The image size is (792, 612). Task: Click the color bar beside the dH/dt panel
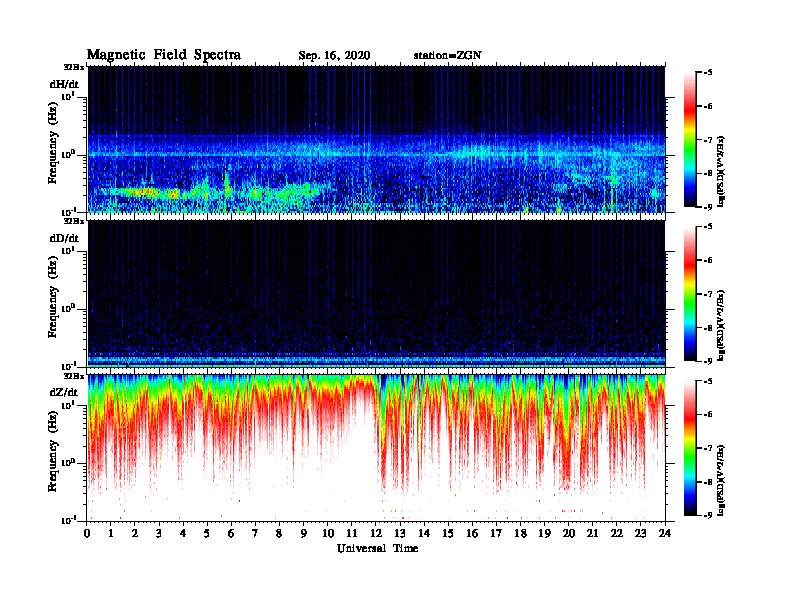pos(690,140)
